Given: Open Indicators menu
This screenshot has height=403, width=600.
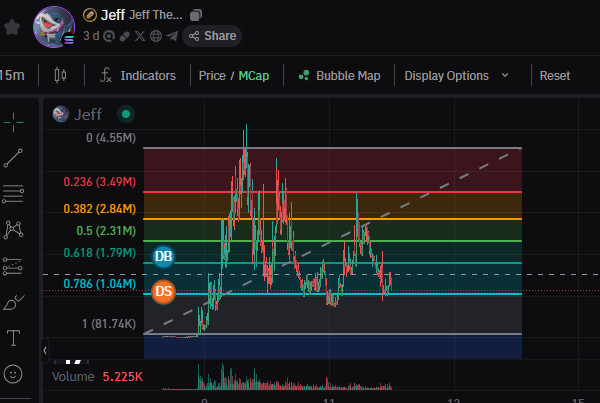Looking at the screenshot, I should pyautogui.click(x=138, y=75).
